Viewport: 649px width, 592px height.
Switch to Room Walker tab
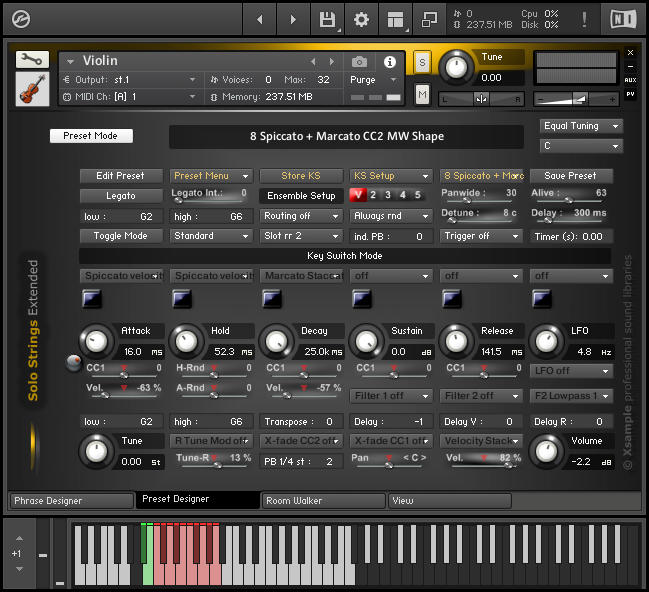[x=323, y=501]
